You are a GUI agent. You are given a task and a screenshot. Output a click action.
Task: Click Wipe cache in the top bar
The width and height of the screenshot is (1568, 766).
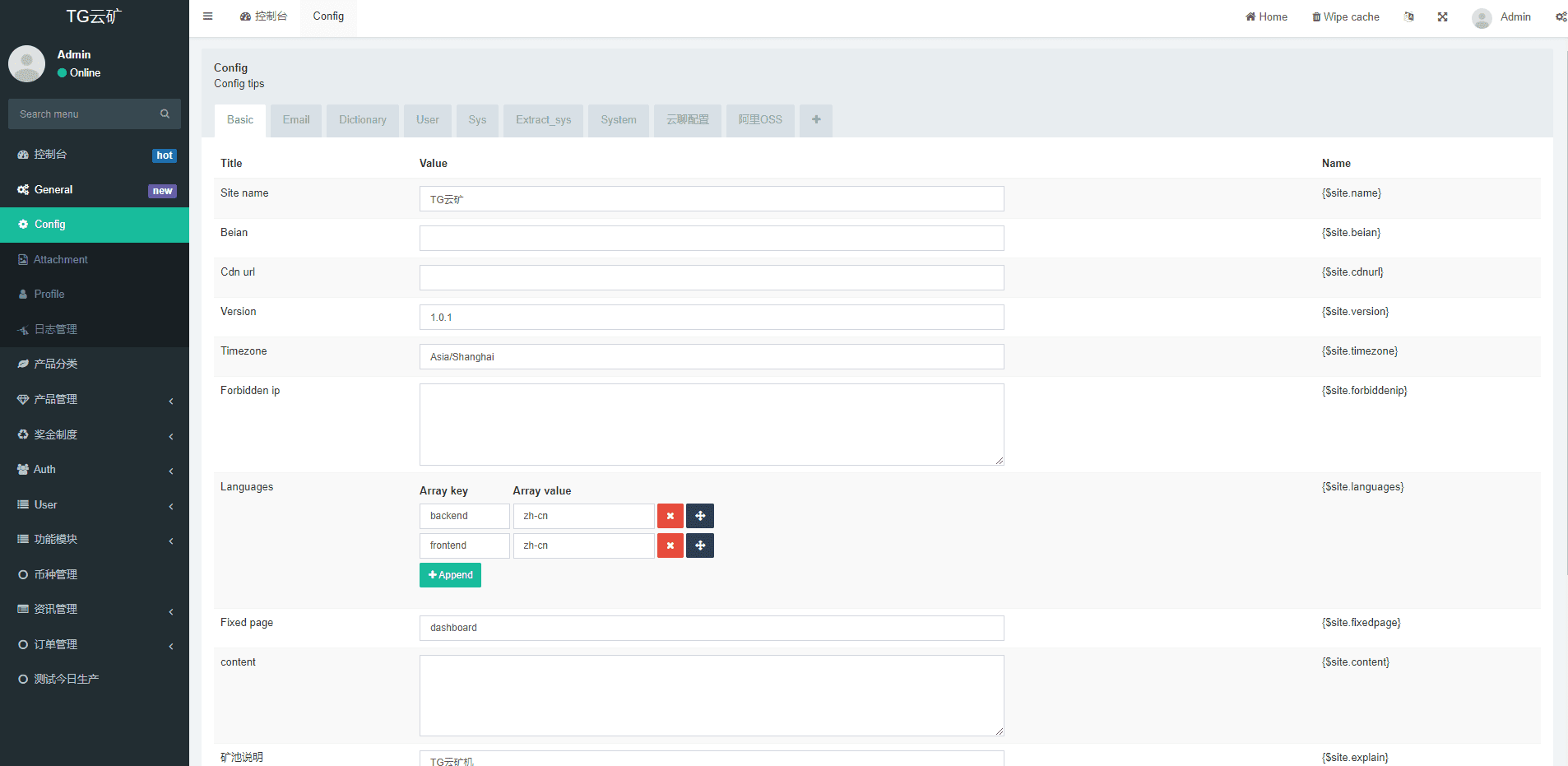(x=1346, y=16)
